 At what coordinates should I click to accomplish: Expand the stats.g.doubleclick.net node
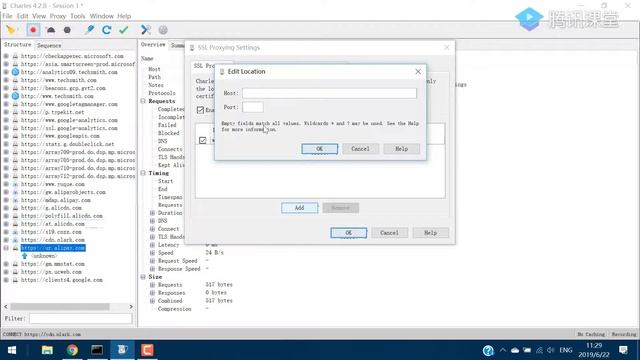pyautogui.click(x=6, y=144)
